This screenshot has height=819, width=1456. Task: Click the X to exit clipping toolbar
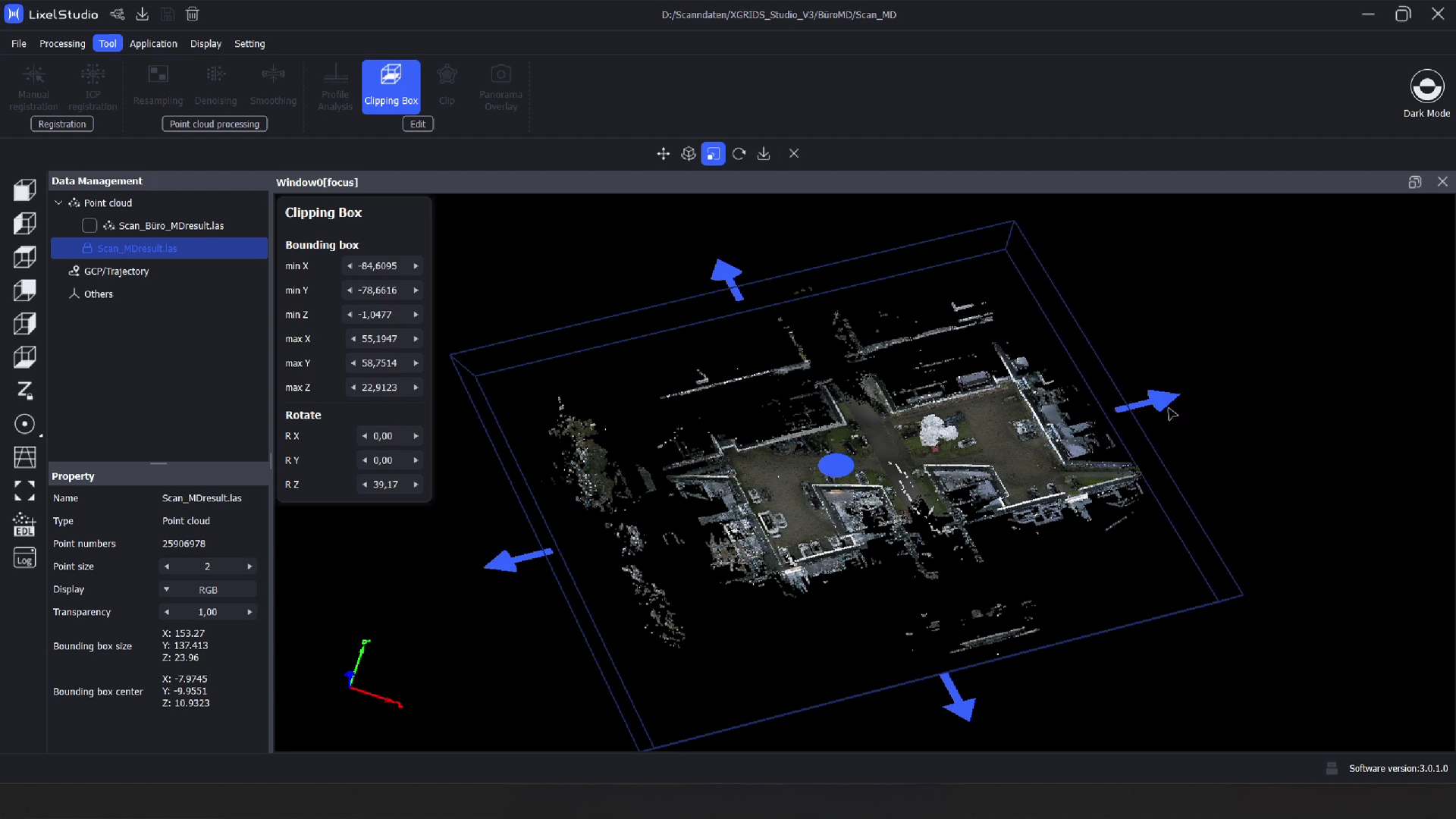pyautogui.click(x=794, y=154)
